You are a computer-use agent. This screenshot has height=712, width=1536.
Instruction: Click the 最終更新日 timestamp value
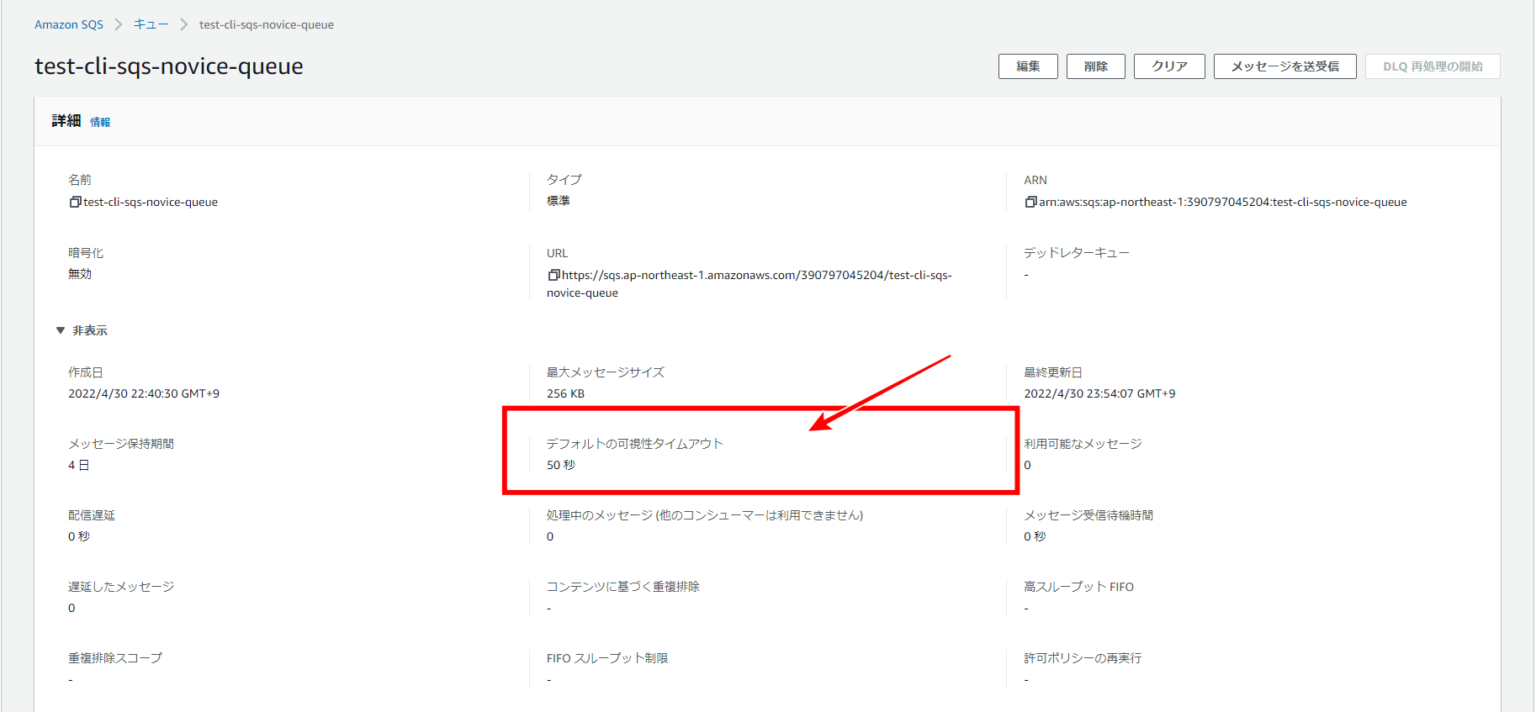(x=1099, y=393)
